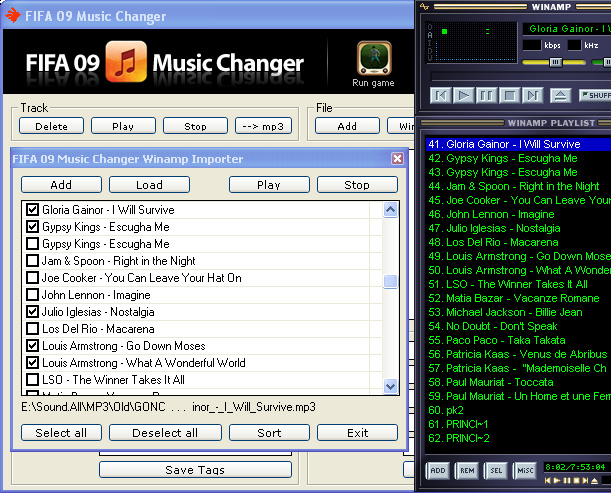The image size is (611, 493).
Task: Click the Deselect all button
Action: click(x=165, y=433)
